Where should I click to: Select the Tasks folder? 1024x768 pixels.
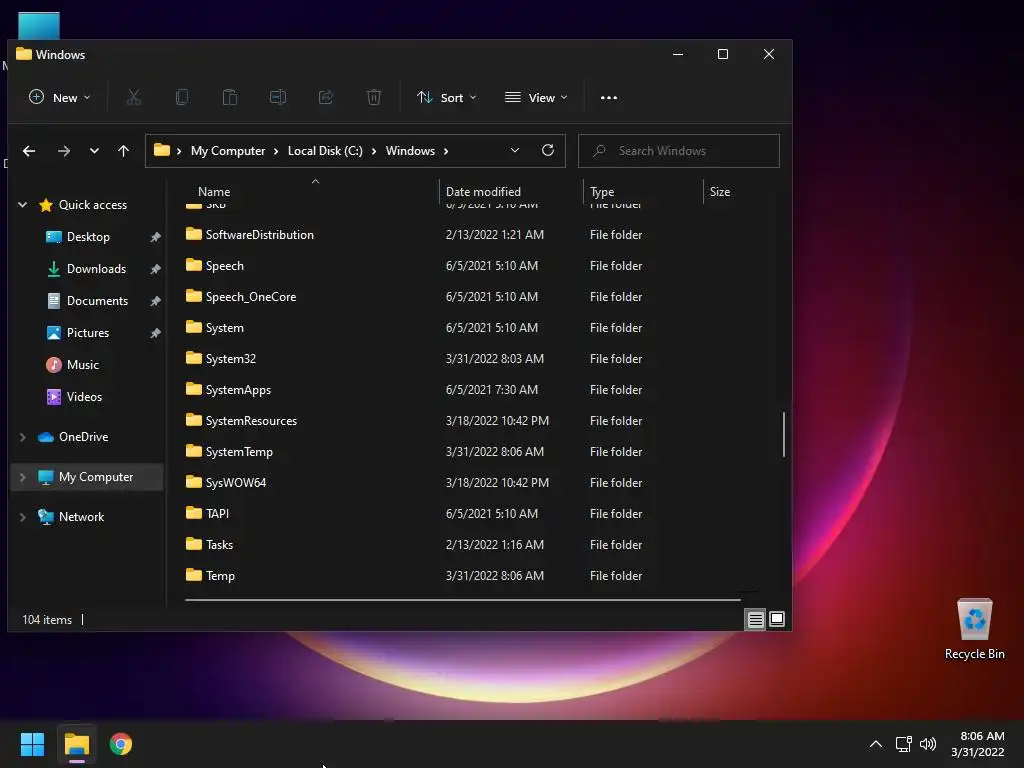[219, 545]
